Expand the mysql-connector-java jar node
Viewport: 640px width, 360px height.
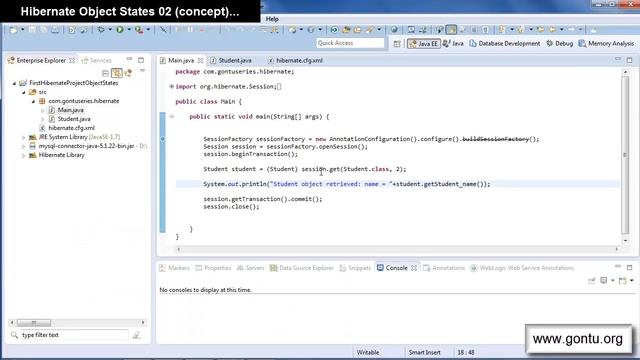24,146
